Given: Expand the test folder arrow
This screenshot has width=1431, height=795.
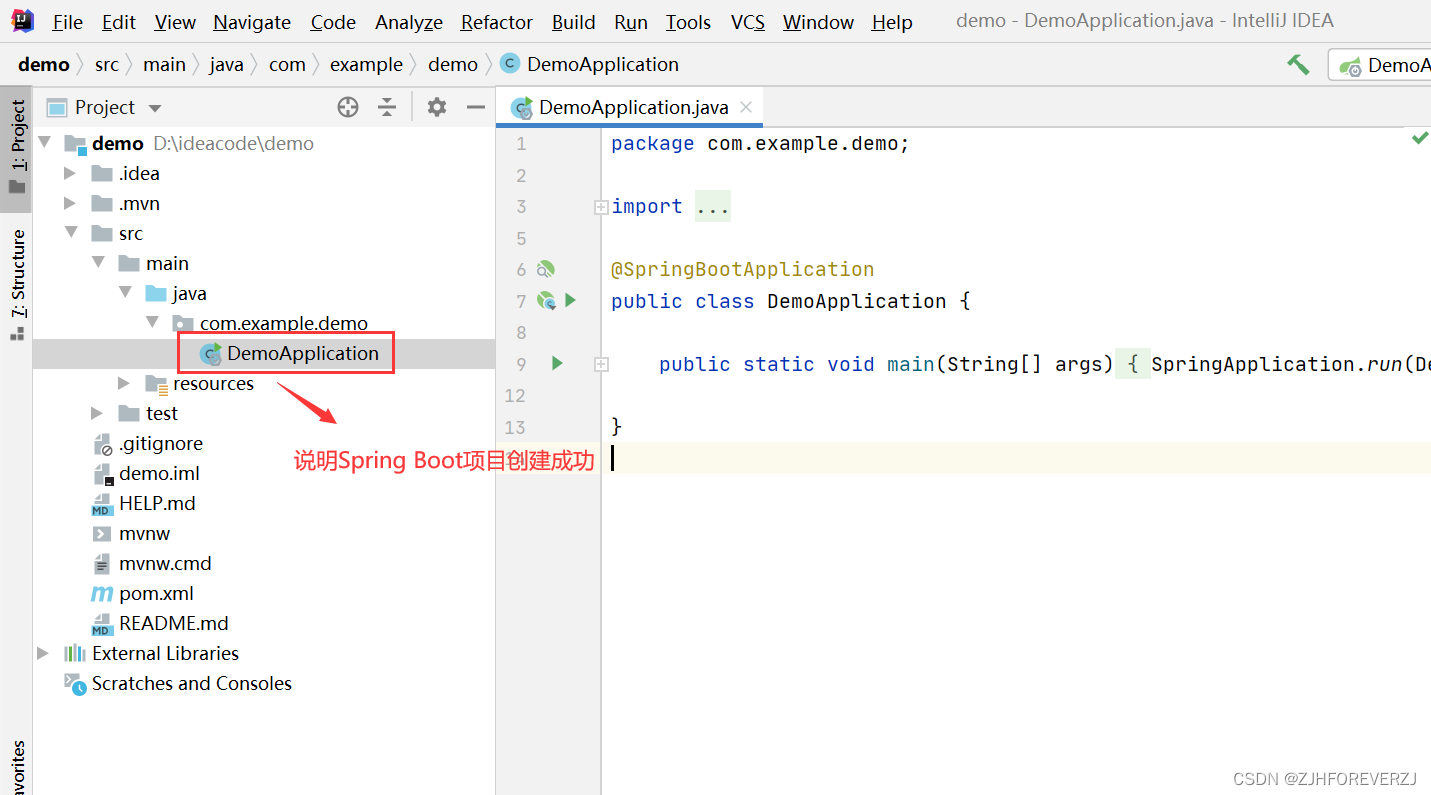Looking at the screenshot, I should pos(97,413).
